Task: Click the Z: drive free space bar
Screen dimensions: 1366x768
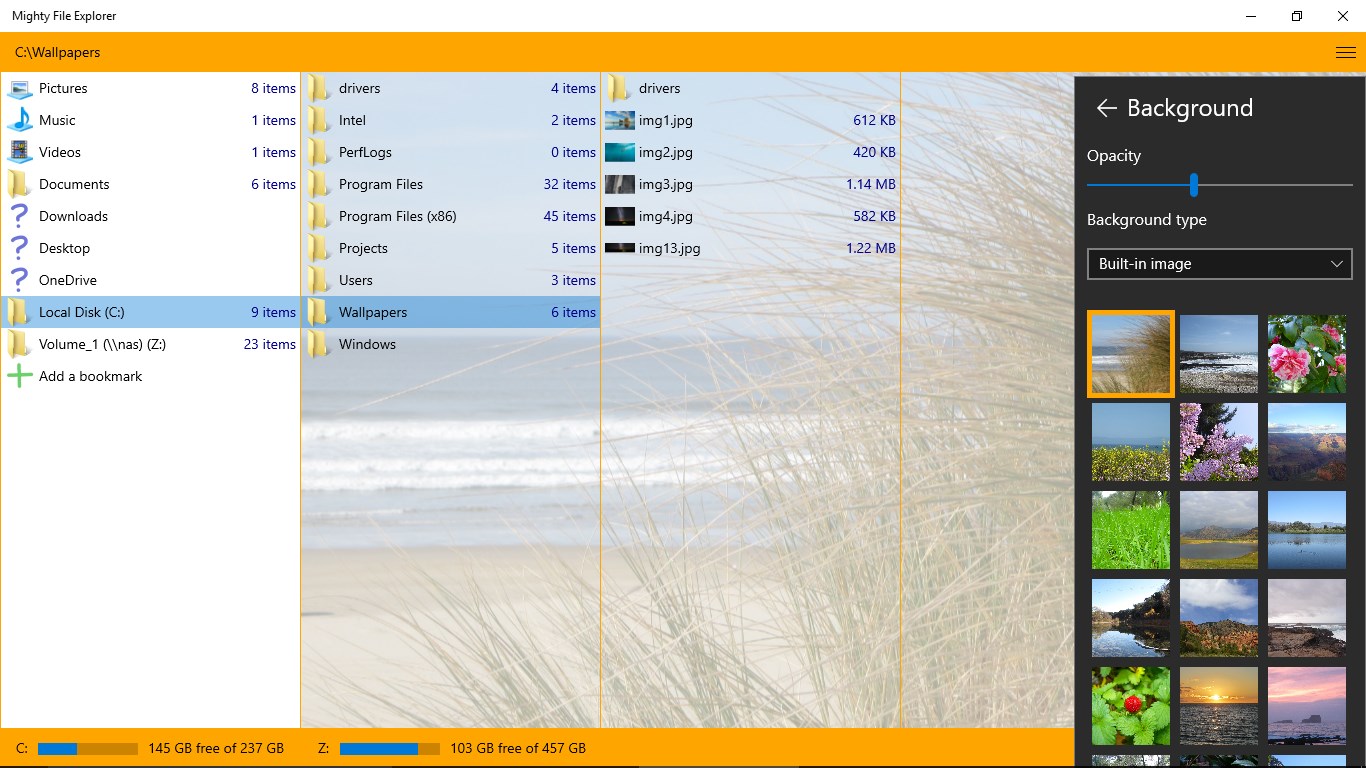Action: click(390, 748)
